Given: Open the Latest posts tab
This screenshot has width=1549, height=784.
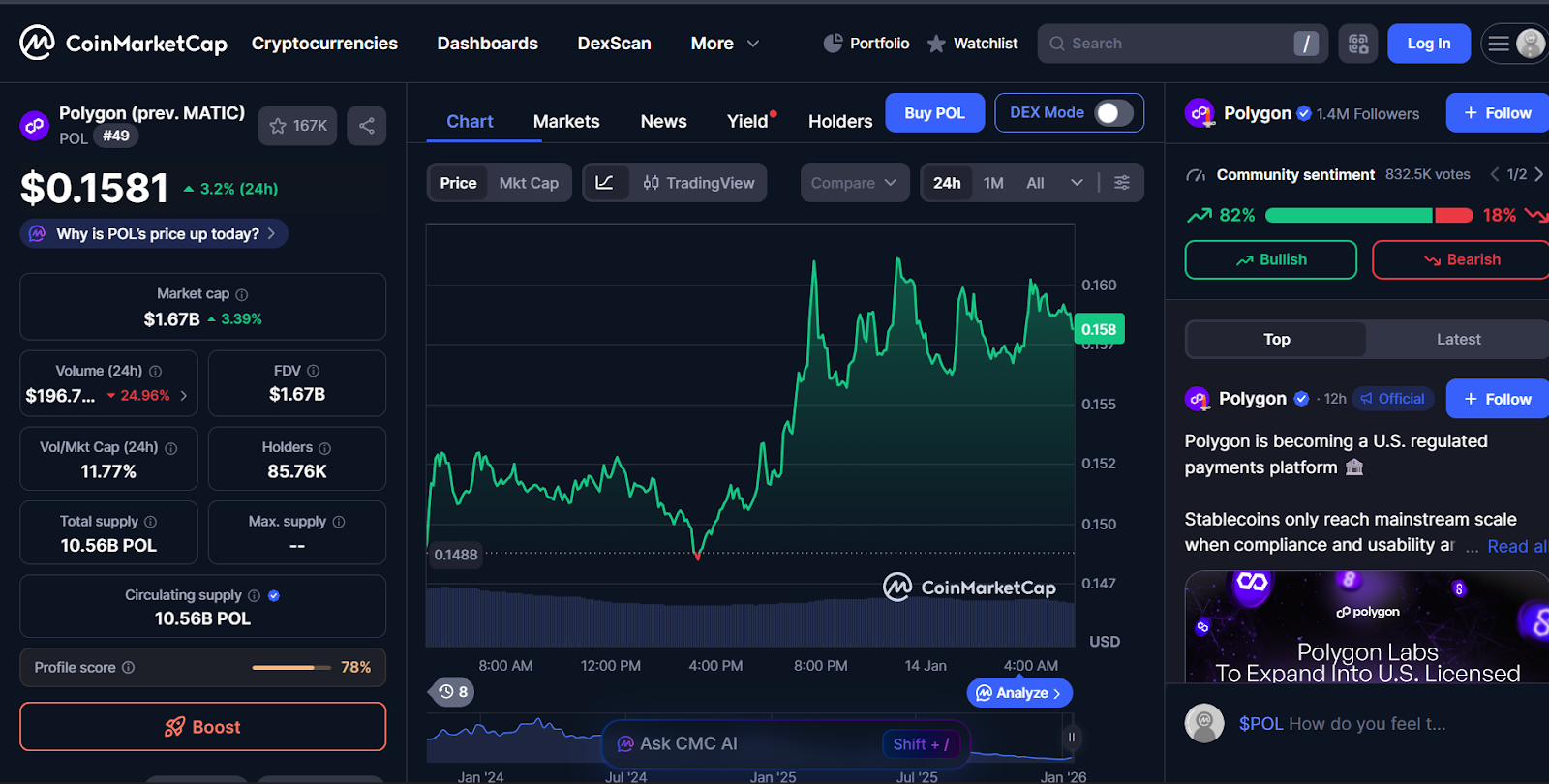Looking at the screenshot, I should click(x=1458, y=340).
